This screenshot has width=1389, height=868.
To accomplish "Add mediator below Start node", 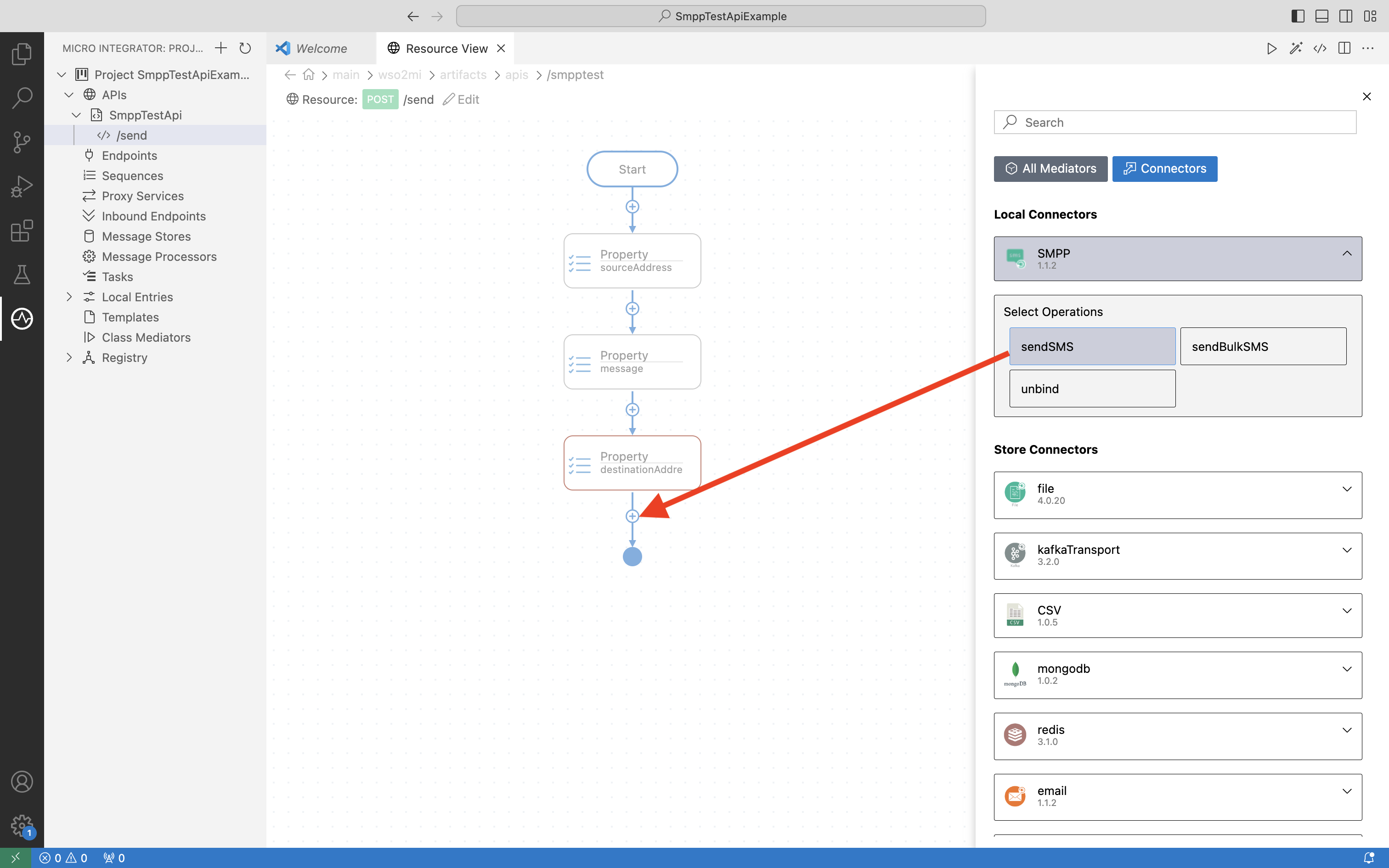I will [x=632, y=207].
